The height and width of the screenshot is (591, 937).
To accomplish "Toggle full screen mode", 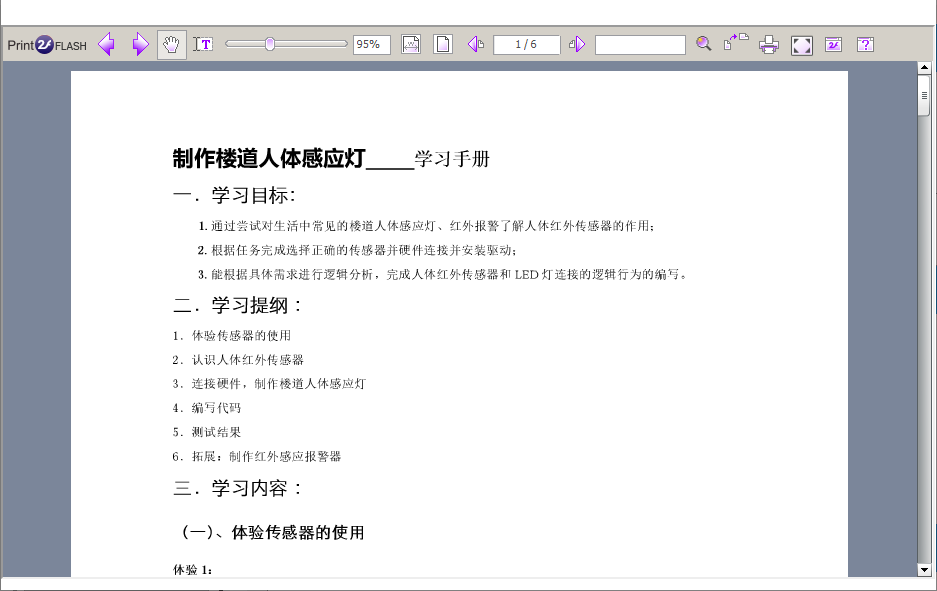I will 801,45.
